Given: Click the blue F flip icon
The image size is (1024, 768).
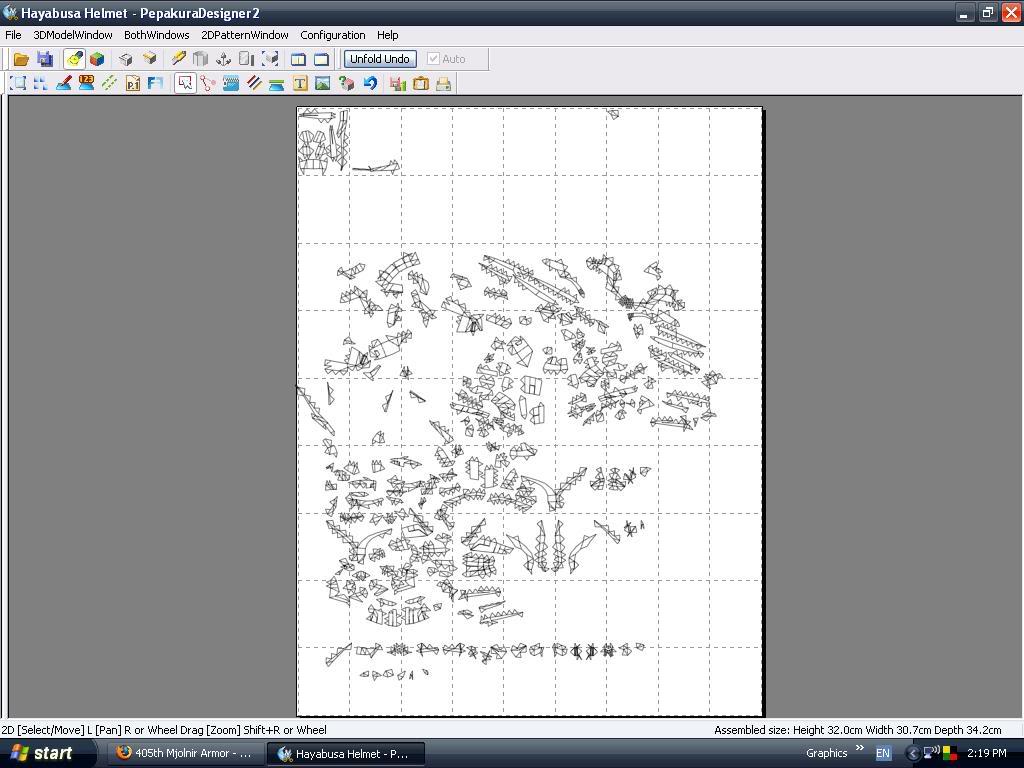Looking at the screenshot, I should coord(155,84).
